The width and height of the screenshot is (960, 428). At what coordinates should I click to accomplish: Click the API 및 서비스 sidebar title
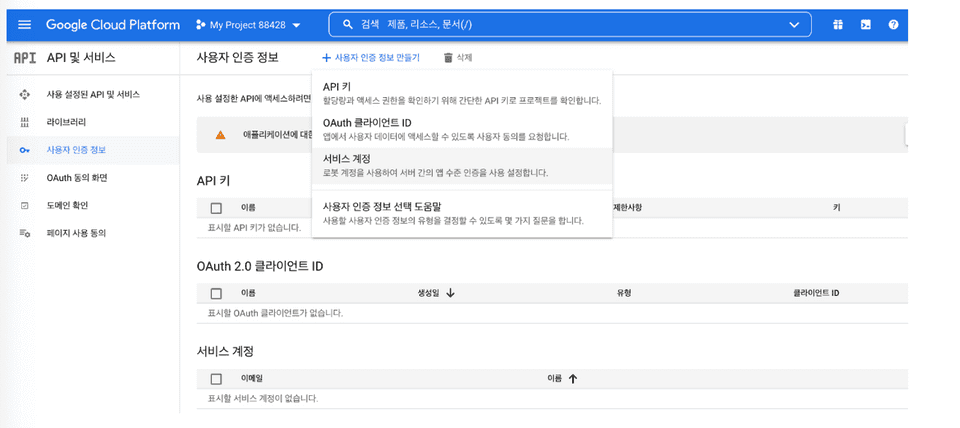[x=81, y=58]
